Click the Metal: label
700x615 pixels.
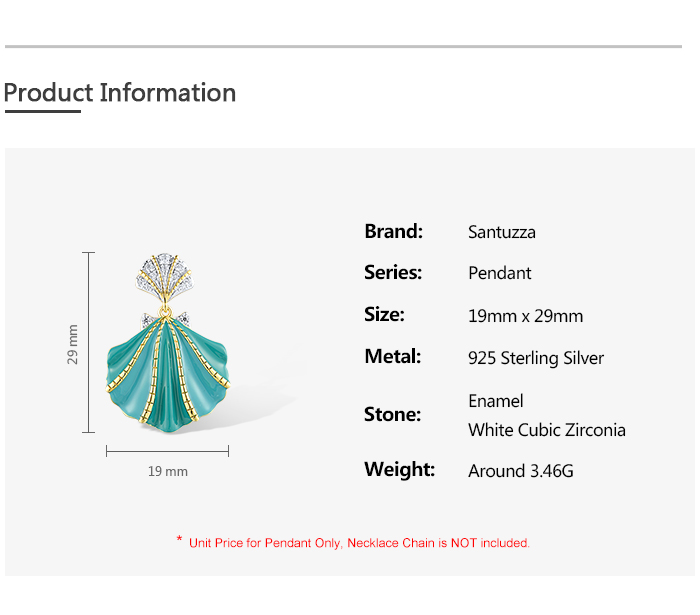tap(392, 356)
